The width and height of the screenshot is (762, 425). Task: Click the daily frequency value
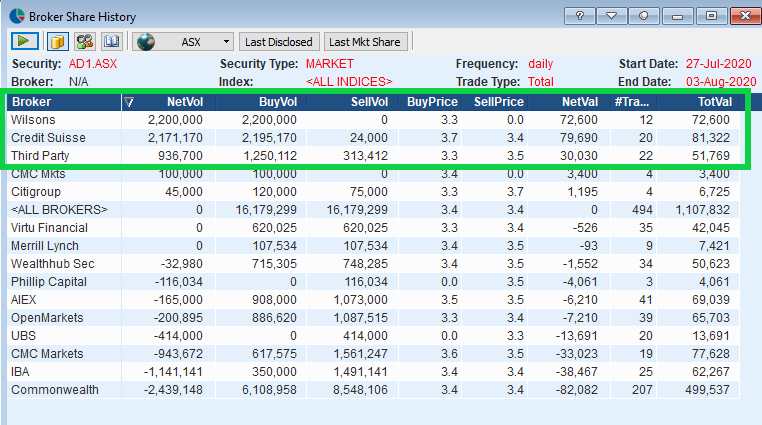point(540,64)
